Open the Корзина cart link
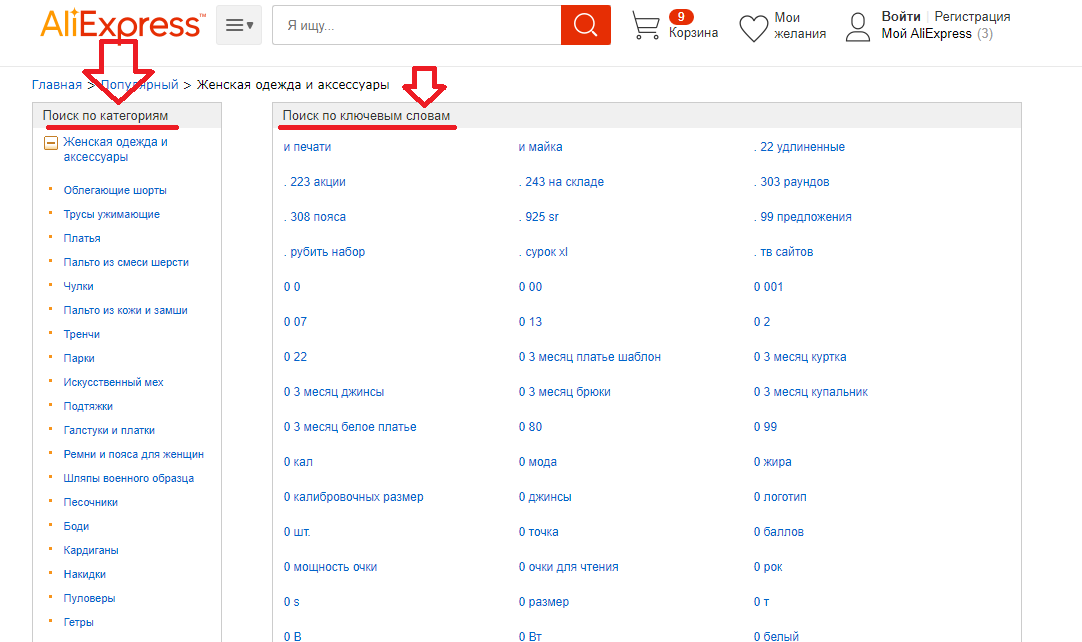This screenshot has height=642, width=1082. [x=693, y=33]
